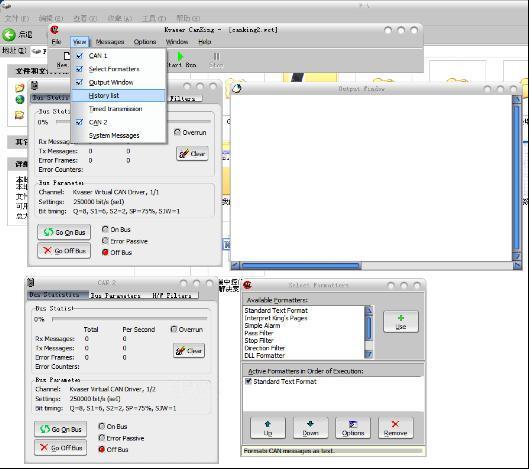Click the Use button with plus icon
Screen dimensions: 529x469
(401, 322)
